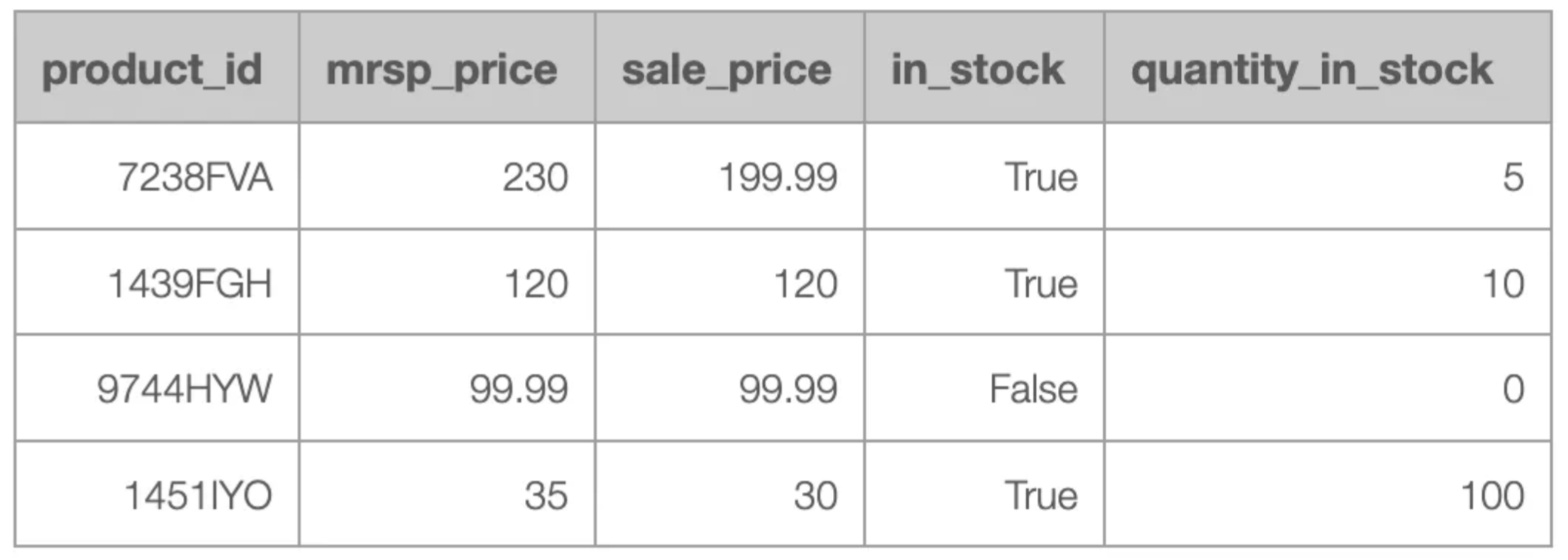
Task: Click the mrsp_price value 35
Action: [x=546, y=496]
